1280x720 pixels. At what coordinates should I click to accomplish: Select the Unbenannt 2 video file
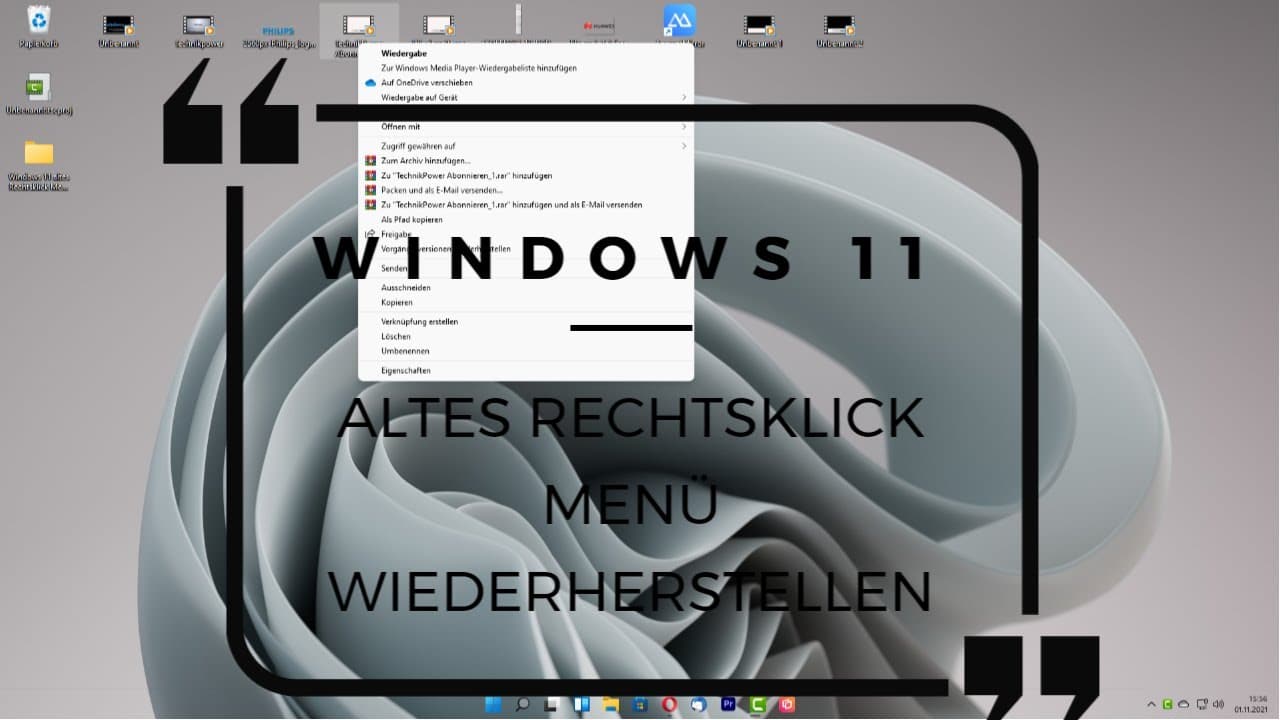(839, 28)
